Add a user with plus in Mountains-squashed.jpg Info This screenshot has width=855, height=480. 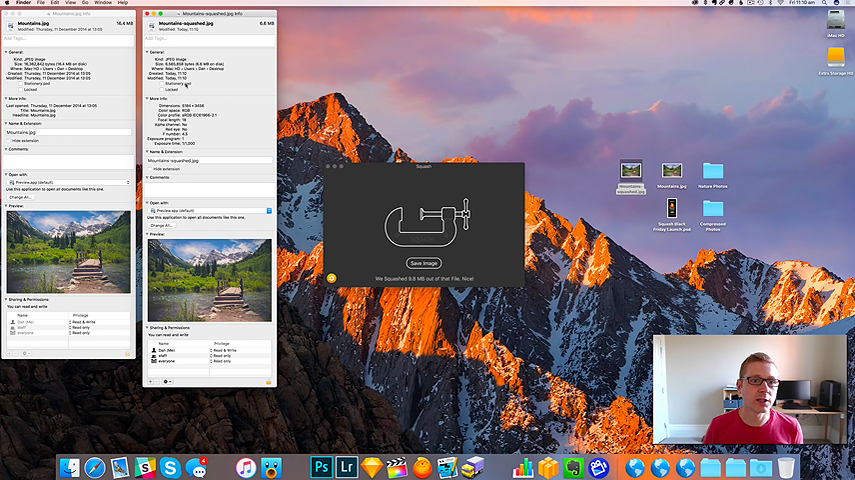tap(150, 382)
